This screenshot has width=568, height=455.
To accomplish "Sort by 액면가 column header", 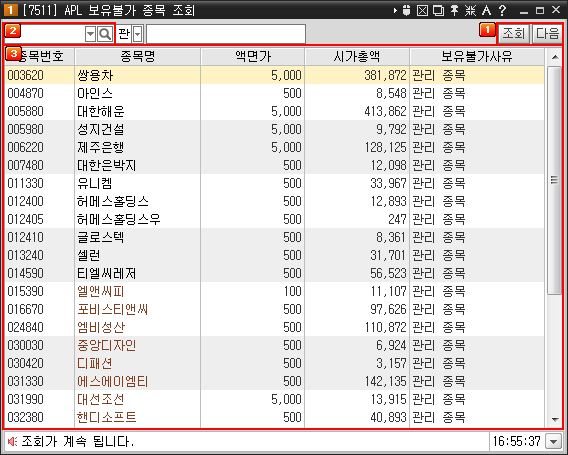I will [x=252, y=57].
